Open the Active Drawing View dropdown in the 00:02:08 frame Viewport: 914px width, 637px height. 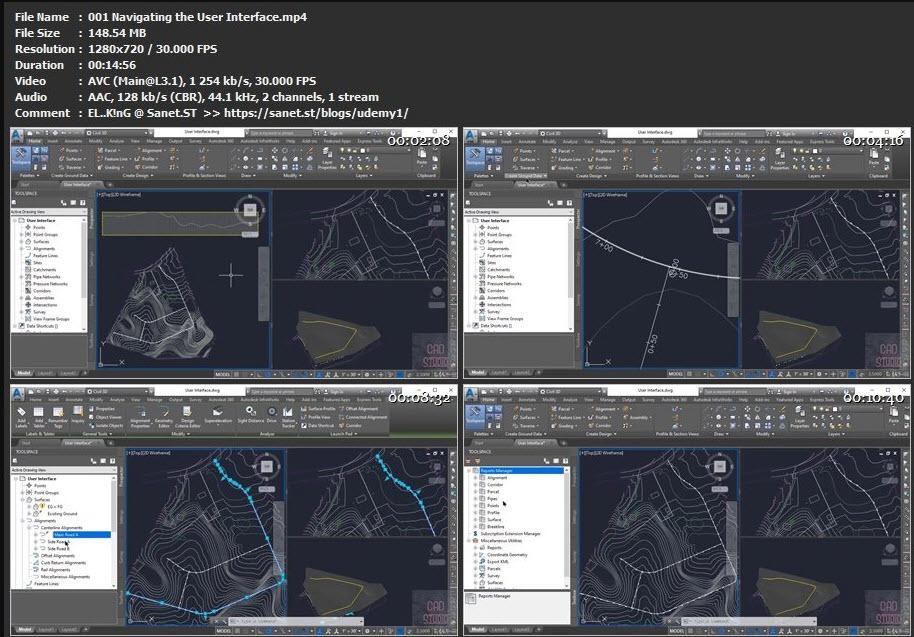click(x=47, y=212)
